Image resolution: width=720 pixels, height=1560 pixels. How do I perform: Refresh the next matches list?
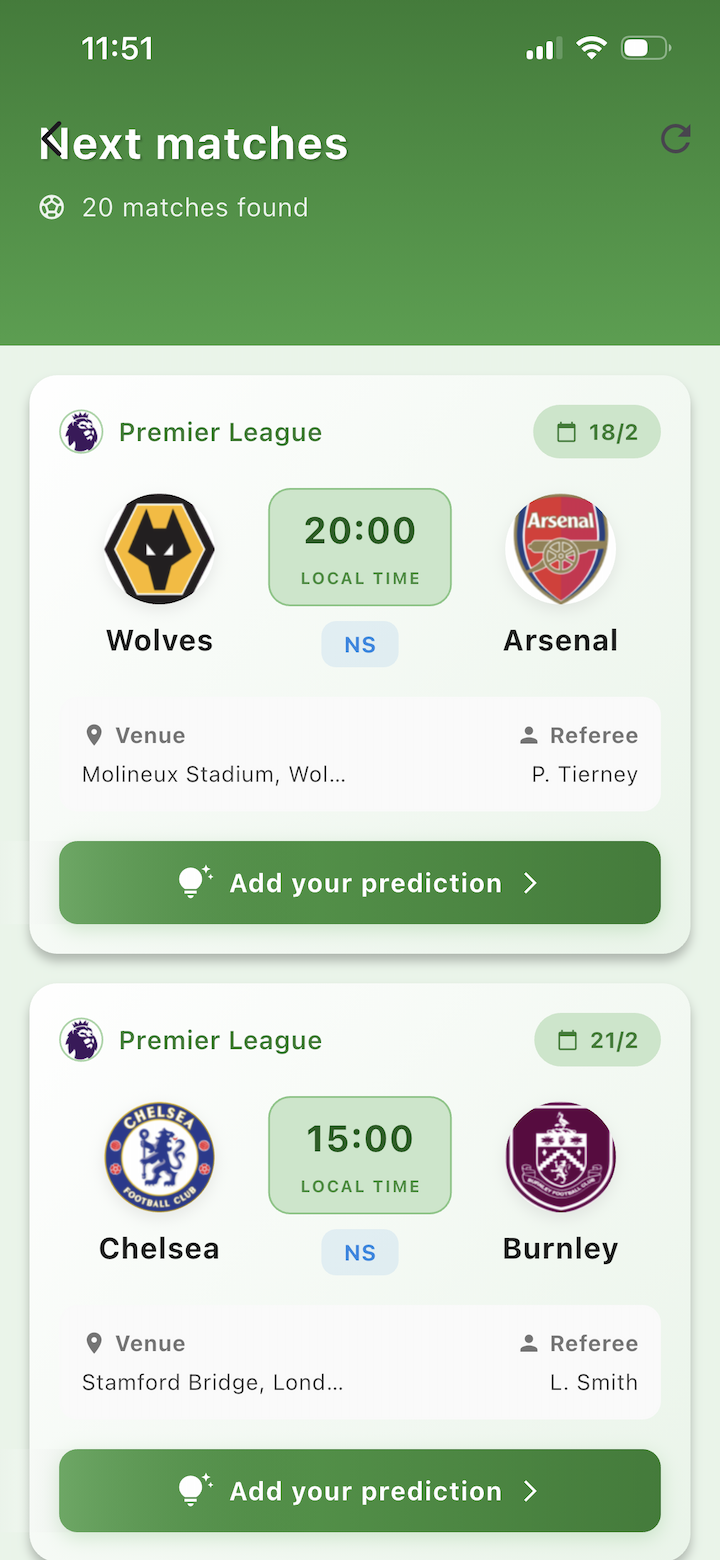pos(676,139)
